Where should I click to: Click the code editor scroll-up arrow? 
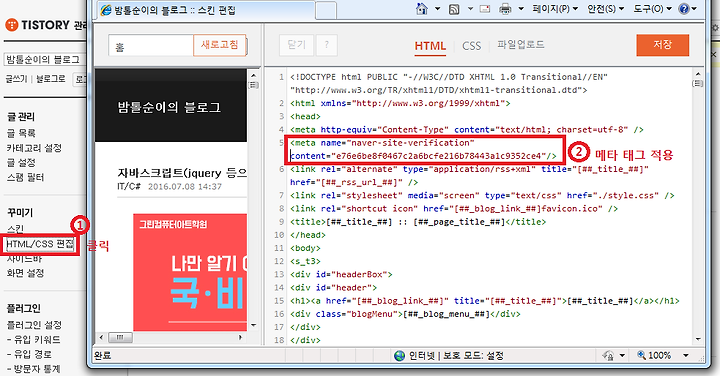pos(698,74)
